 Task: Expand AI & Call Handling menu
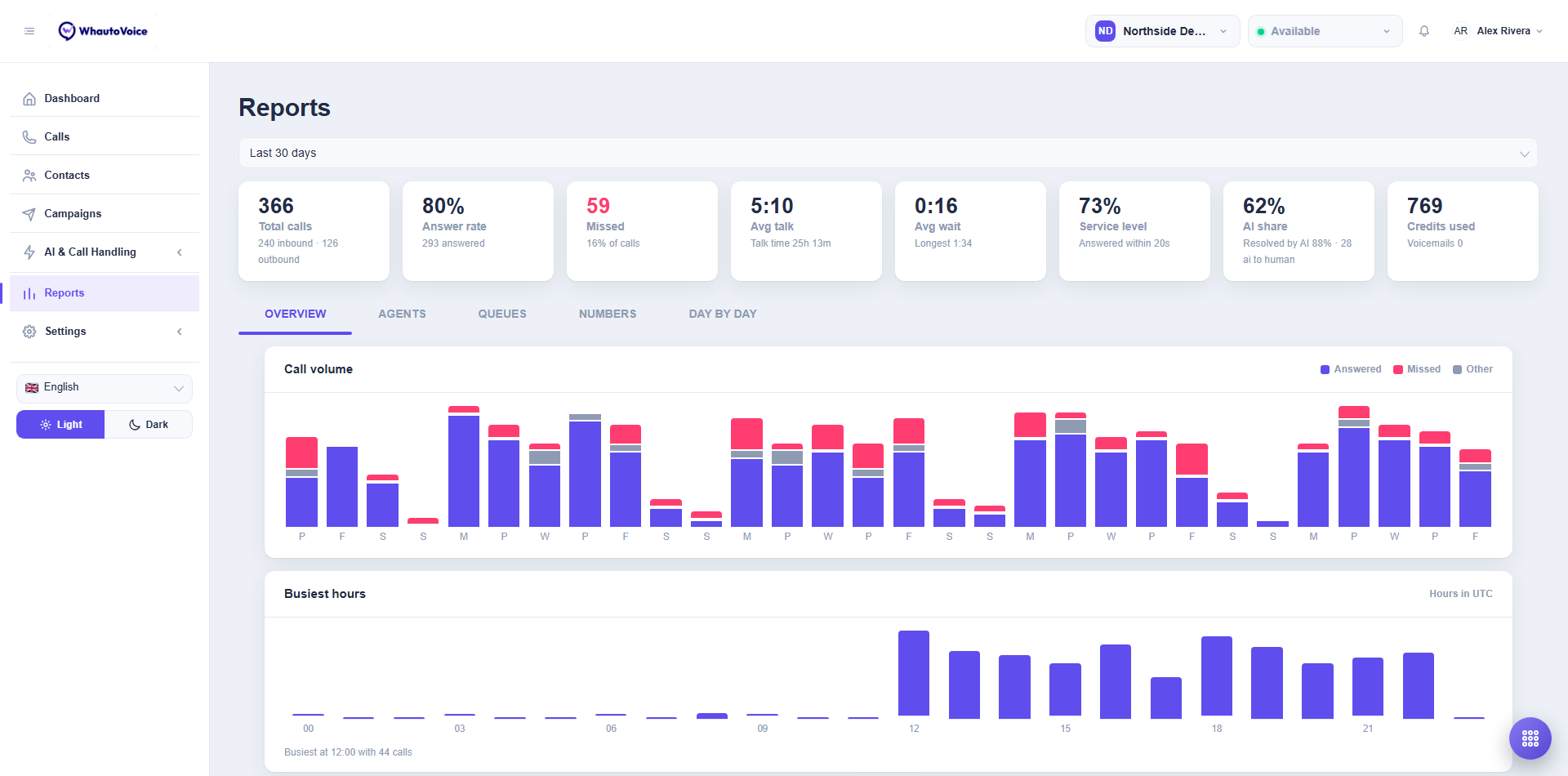pyautogui.click(x=105, y=252)
